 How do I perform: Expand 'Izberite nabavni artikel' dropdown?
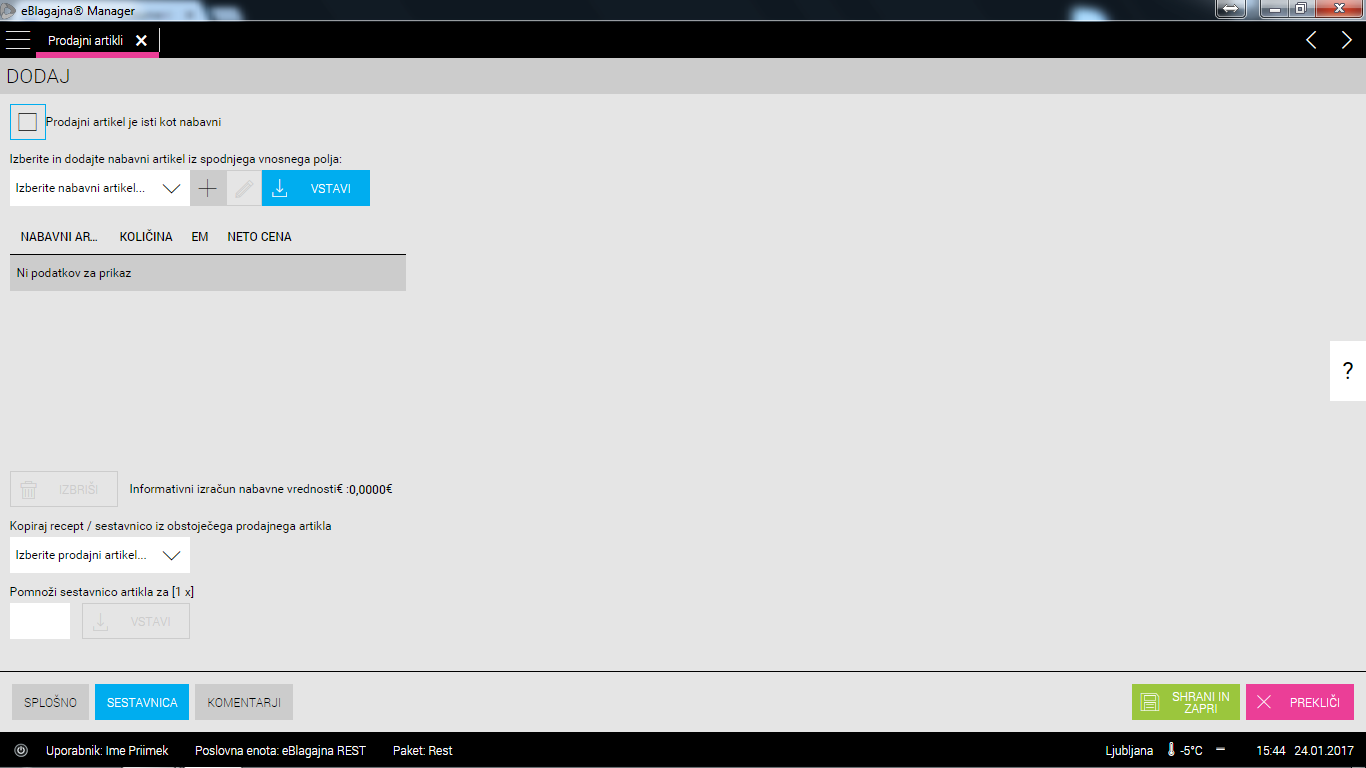click(171, 188)
